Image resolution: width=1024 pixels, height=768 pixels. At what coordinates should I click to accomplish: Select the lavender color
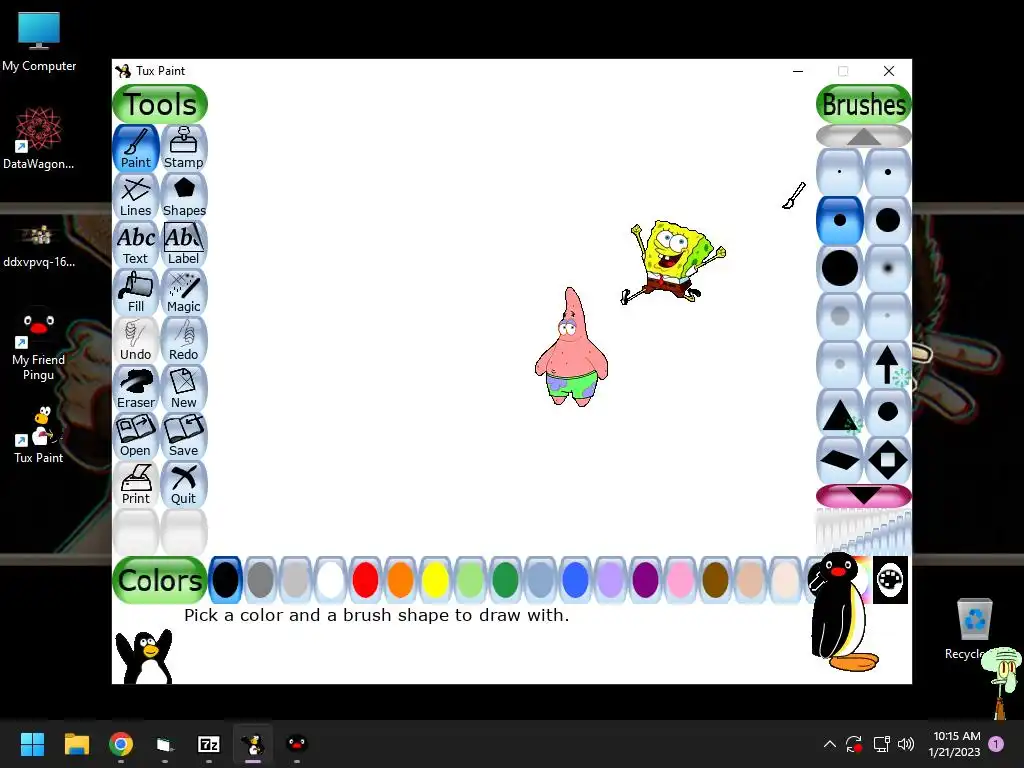coord(611,579)
